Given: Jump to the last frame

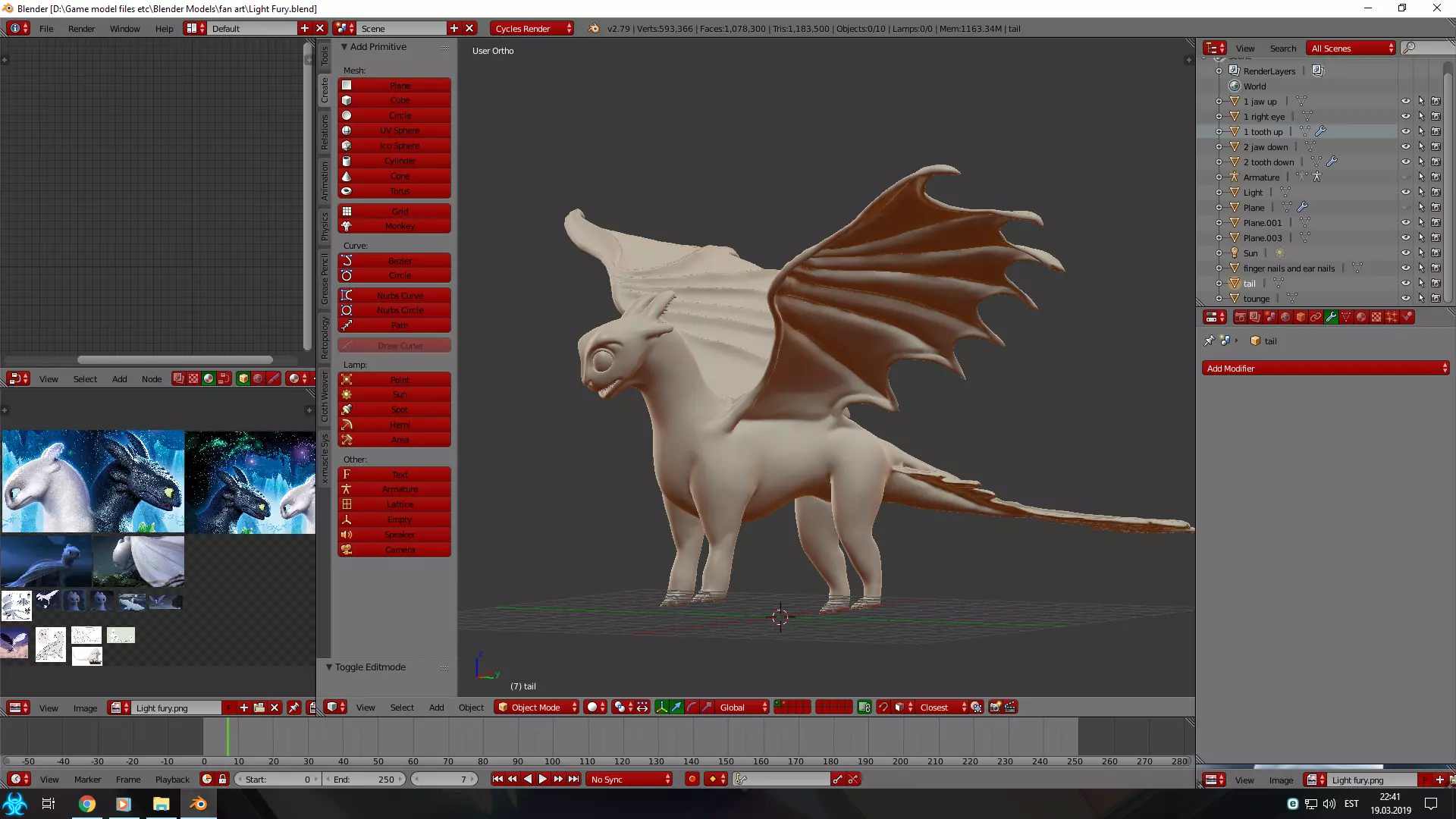Looking at the screenshot, I should pos(574,779).
